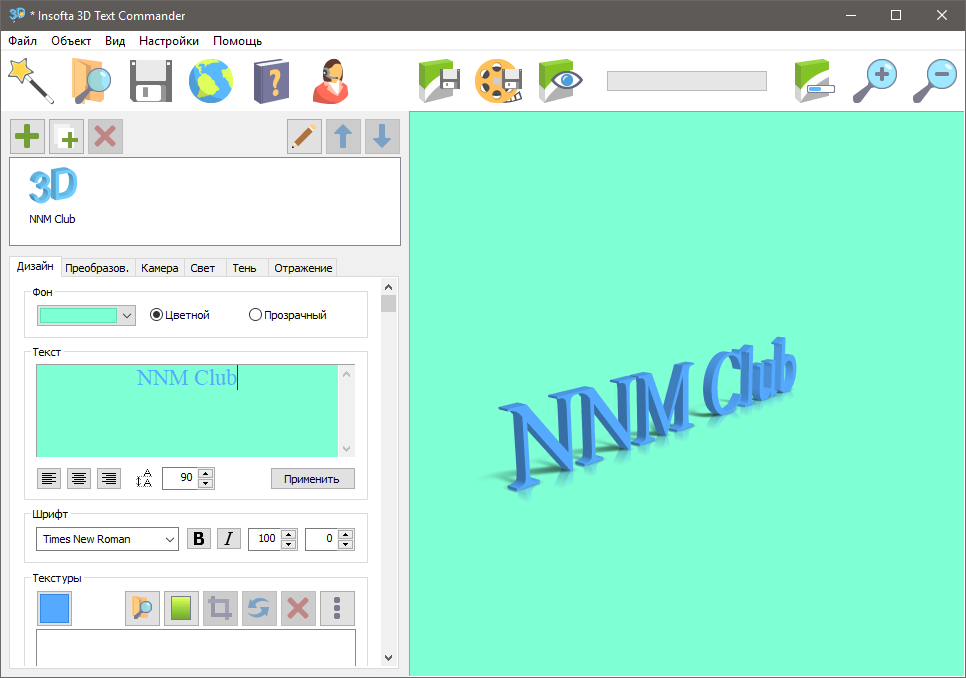Toggle italic font style
The image size is (966, 678).
point(229,539)
